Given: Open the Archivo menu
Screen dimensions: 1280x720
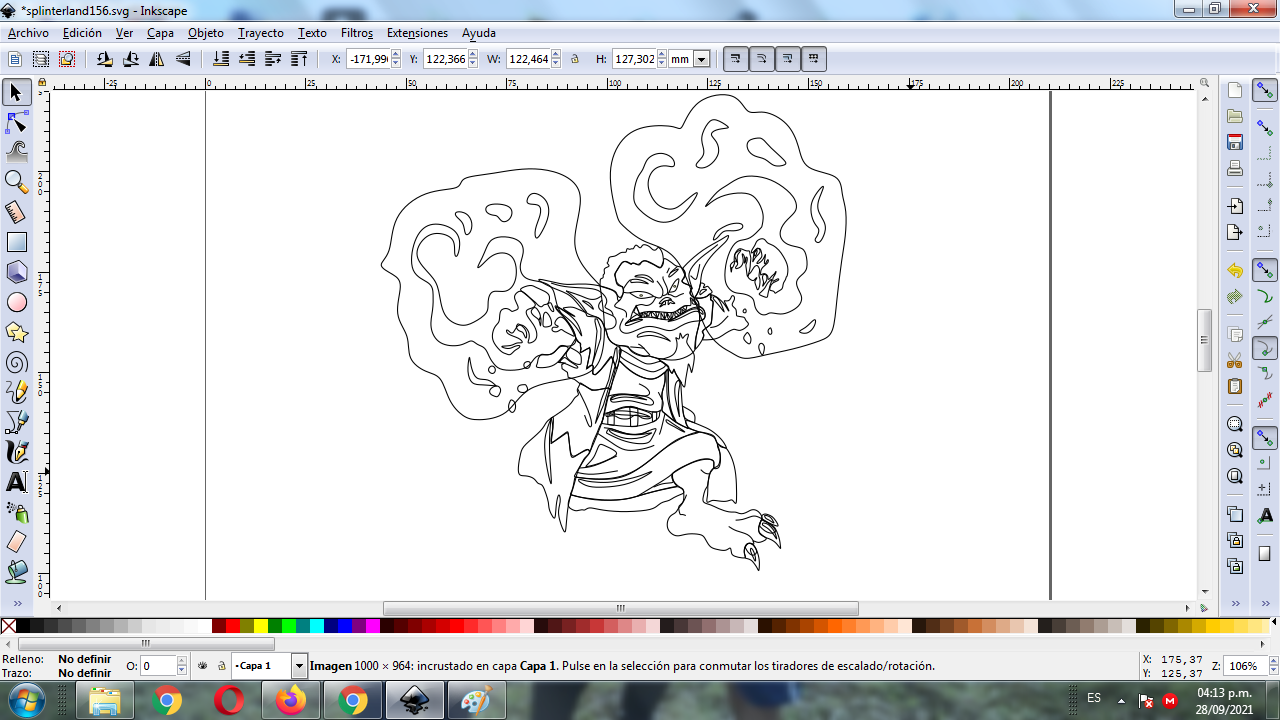Looking at the screenshot, I should [28, 33].
